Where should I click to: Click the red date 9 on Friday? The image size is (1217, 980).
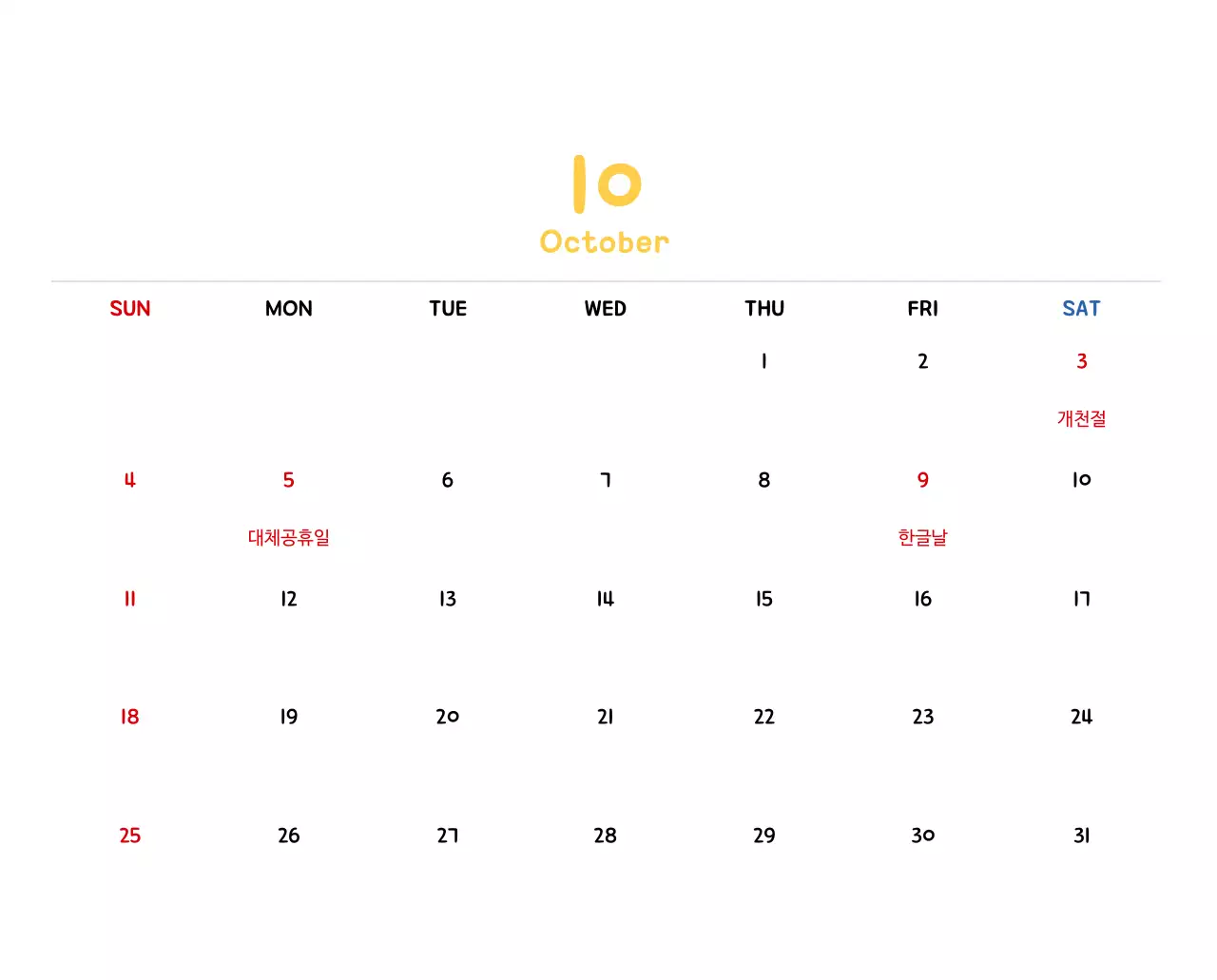point(922,480)
